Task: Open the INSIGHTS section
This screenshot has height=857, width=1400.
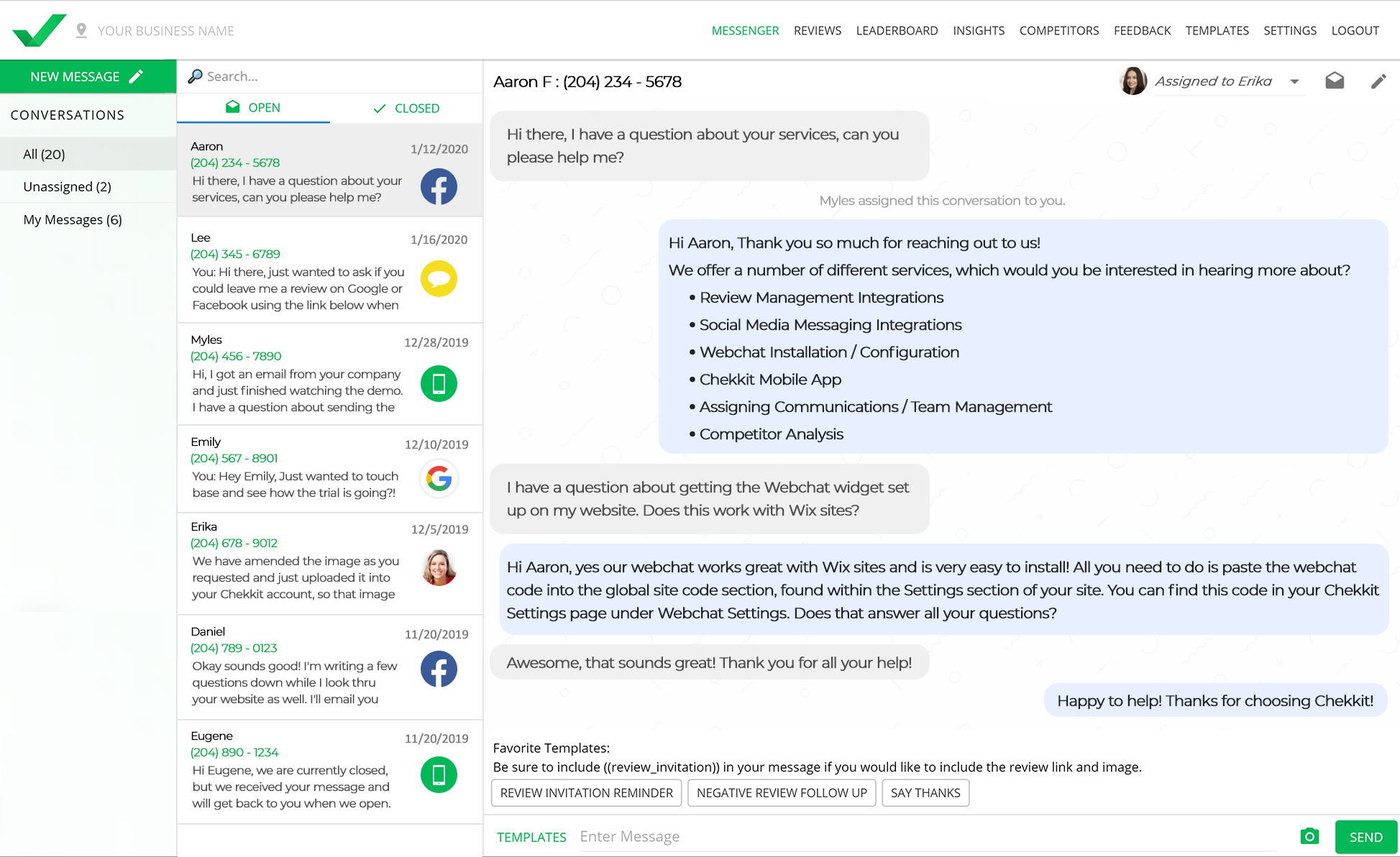Action: click(979, 30)
